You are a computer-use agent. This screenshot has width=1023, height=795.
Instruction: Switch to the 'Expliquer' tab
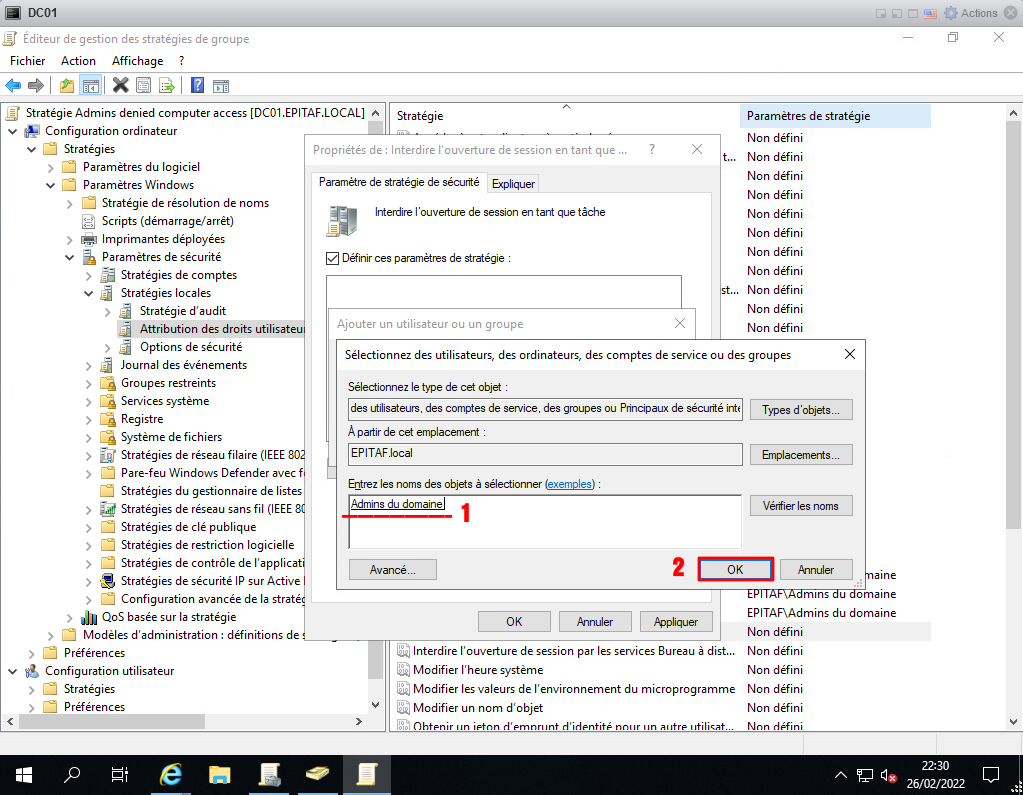click(x=514, y=183)
